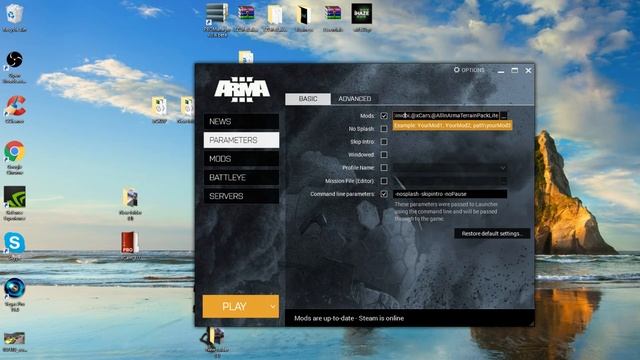Screen dimensions: 640x360
Task: Click the Command line parameters field
Action: [x=450, y=194]
